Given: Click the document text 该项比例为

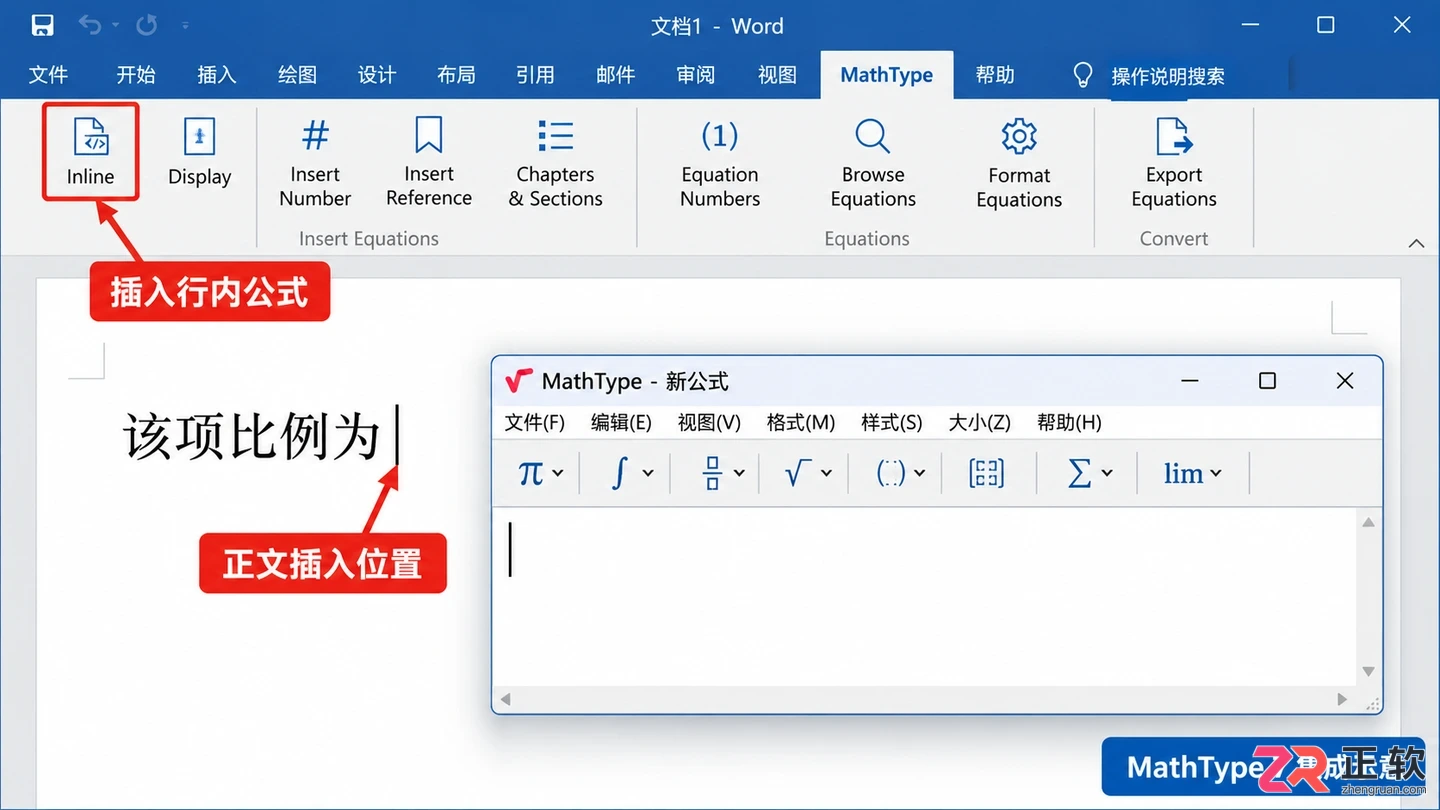Looking at the screenshot, I should (252, 437).
